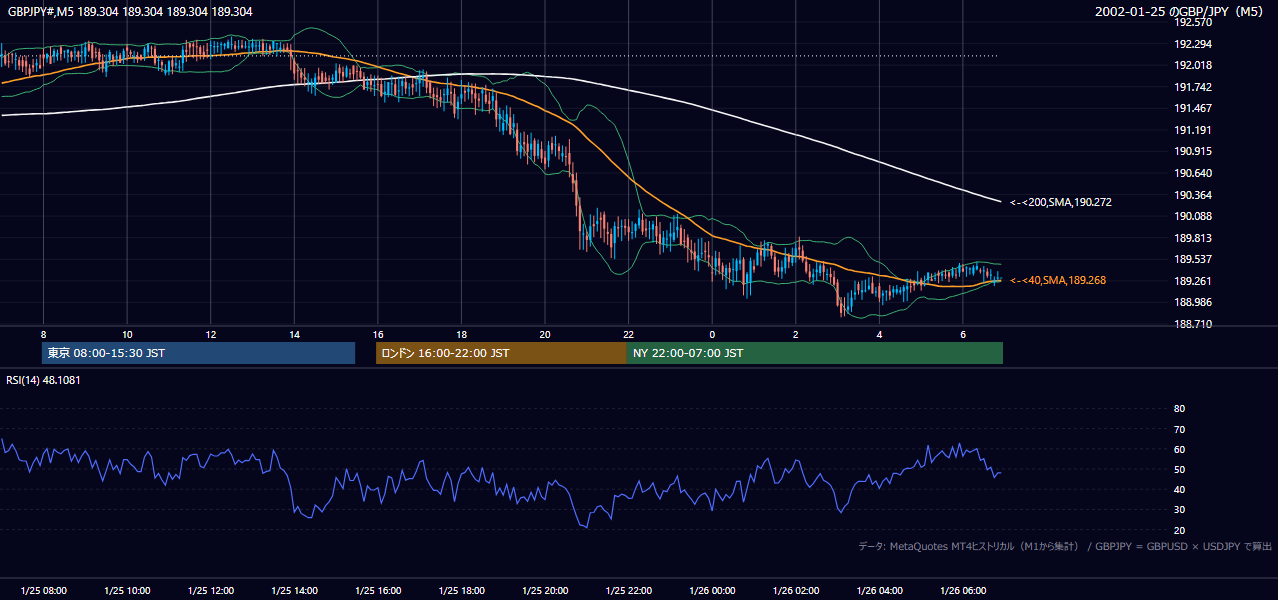
Task: Click the time axis label 1/26 04:00
Action: click(879, 591)
